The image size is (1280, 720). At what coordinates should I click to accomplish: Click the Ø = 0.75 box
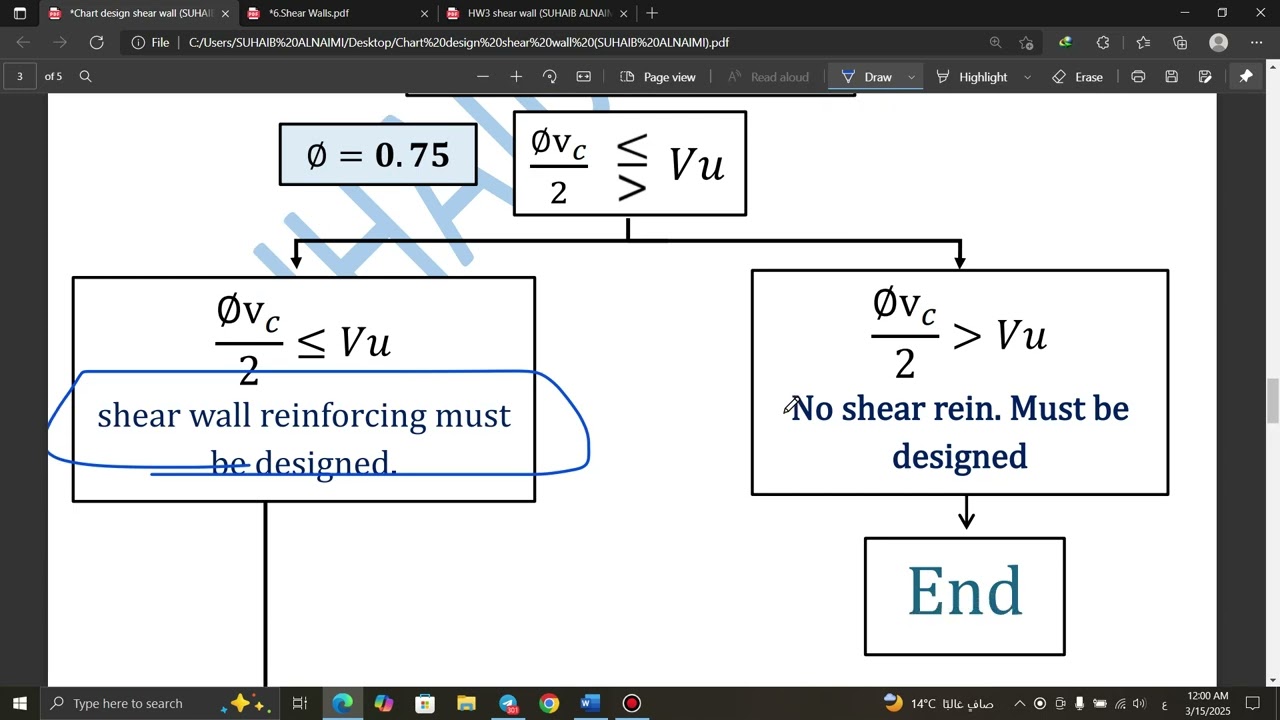tap(378, 155)
